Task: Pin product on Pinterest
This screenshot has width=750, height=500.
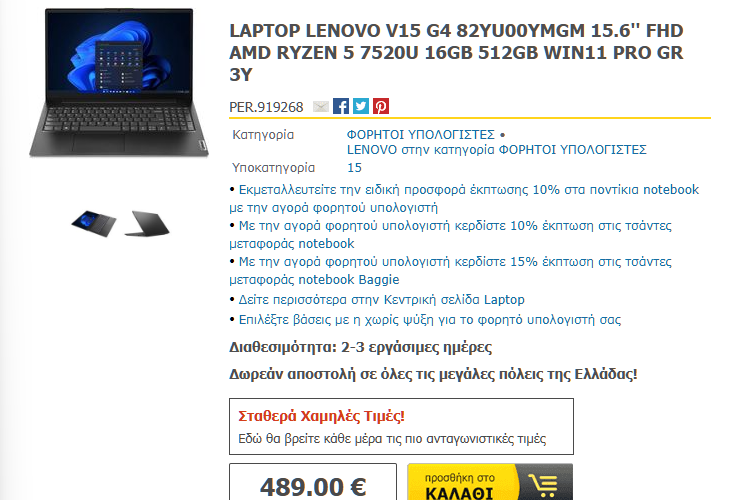Action: (x=381, y=106)
